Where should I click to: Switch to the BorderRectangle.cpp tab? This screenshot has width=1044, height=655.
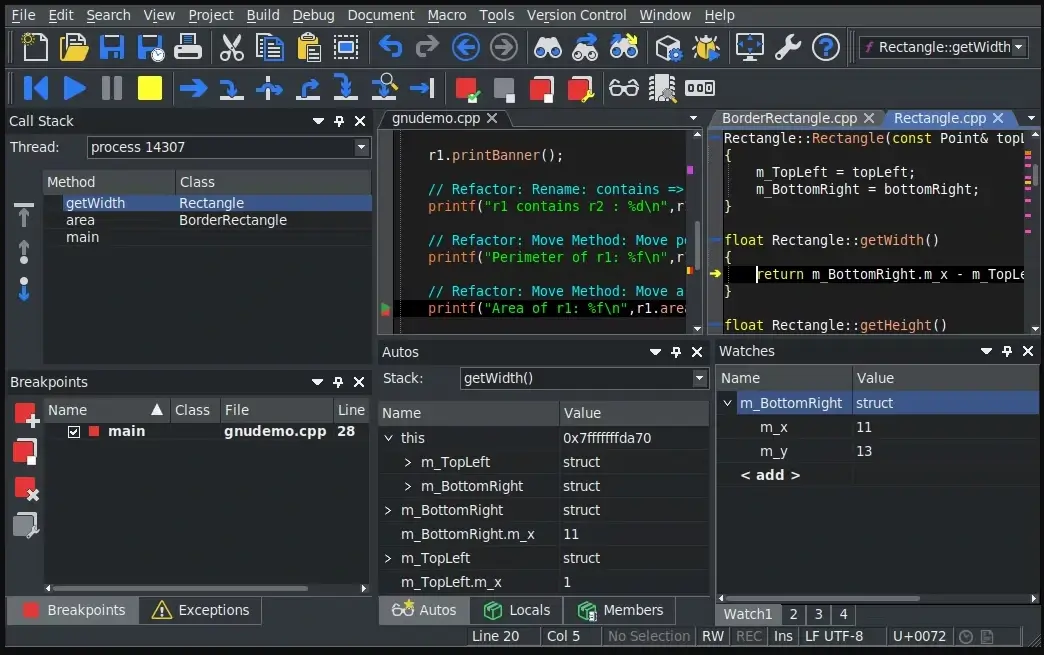pos(789,118)
